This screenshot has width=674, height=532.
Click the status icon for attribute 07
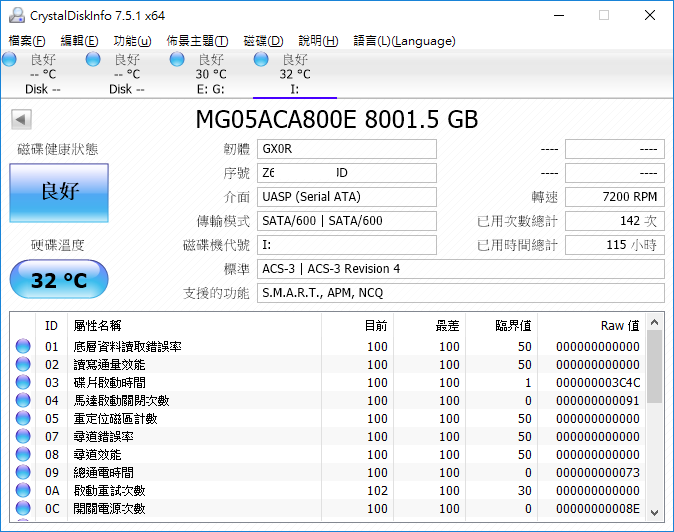(23, 436)
